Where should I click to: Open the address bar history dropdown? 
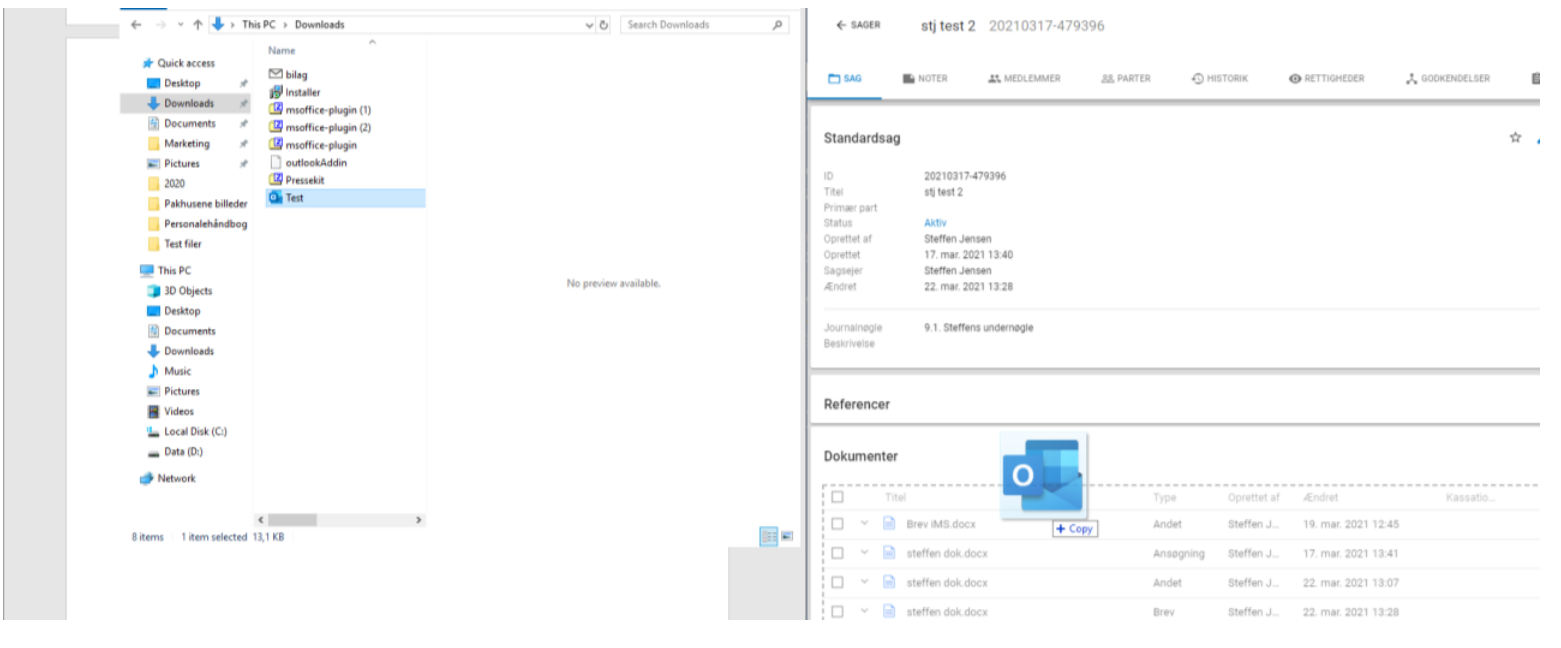pos(589,25)
